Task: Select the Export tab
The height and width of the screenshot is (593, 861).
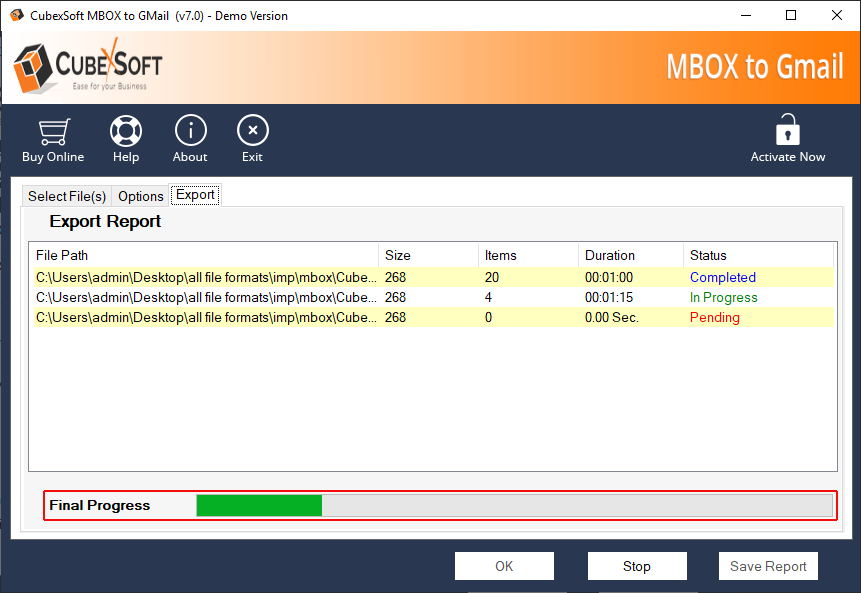Action: coord(195,195)
